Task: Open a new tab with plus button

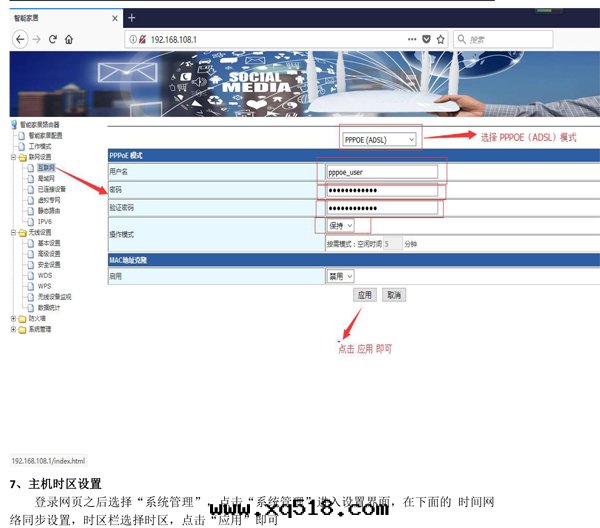Action: 132,18
